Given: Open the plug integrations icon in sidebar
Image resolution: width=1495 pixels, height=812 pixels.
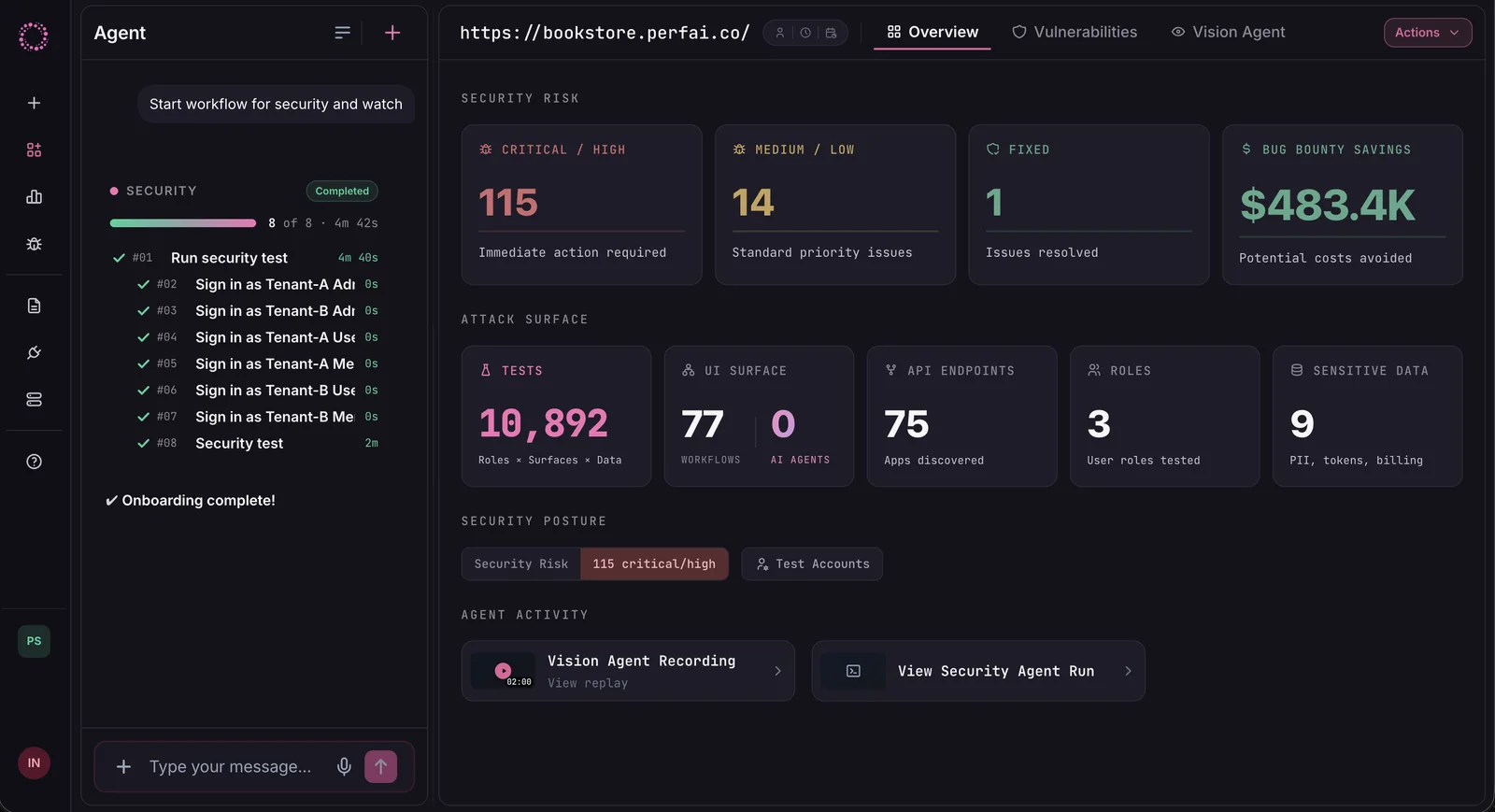Looking at the screenshot, I should coord(34,352).
